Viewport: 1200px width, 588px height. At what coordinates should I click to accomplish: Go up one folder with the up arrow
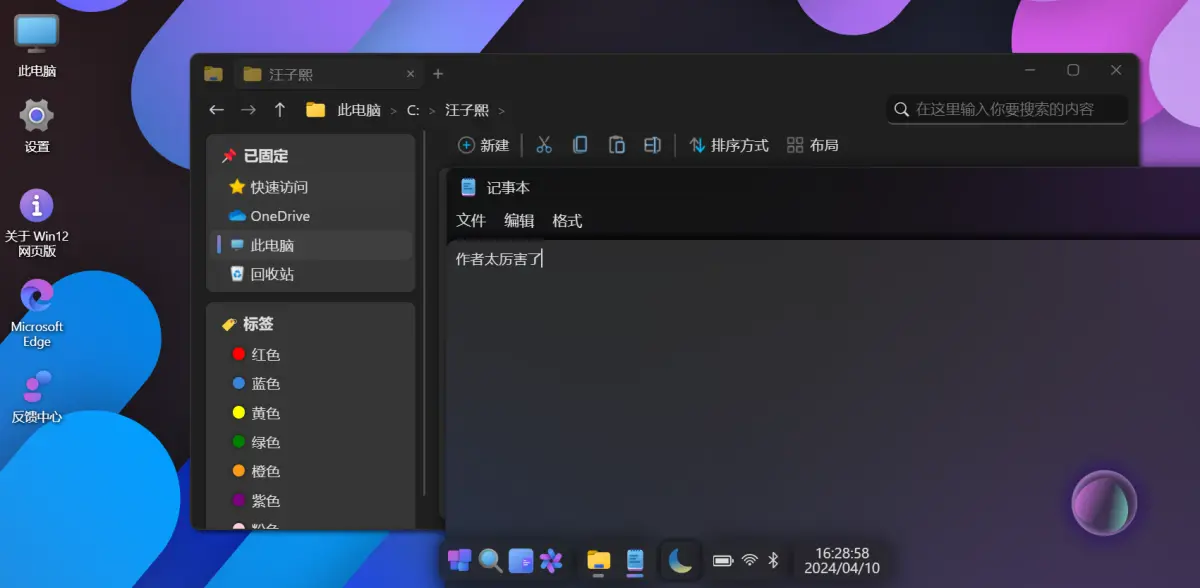coord(280,110)
